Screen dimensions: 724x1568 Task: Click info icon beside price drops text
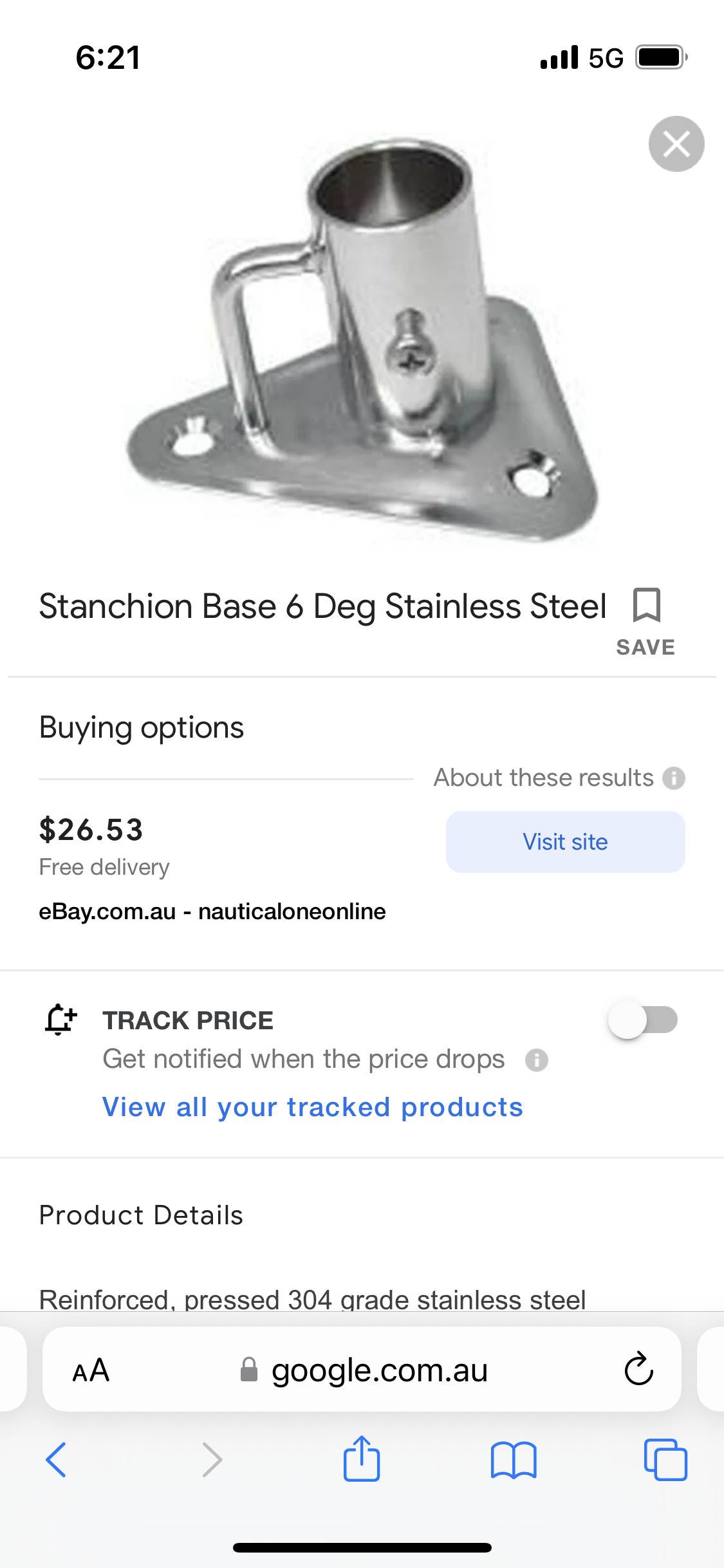click(536, 1059)
